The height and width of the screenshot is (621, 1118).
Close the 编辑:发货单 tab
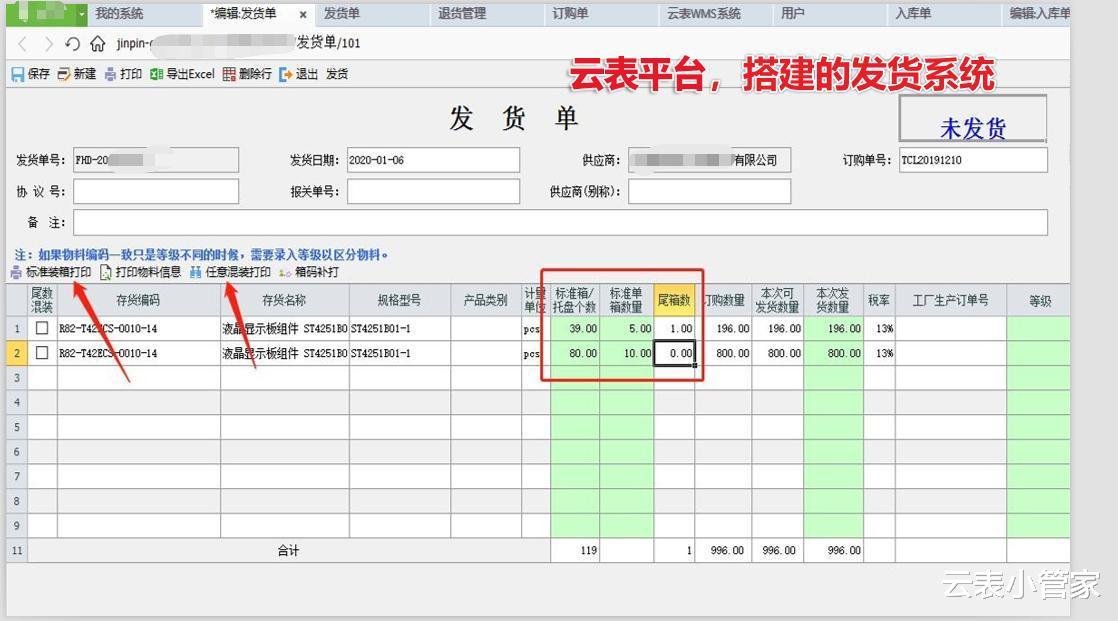(303, 14)
